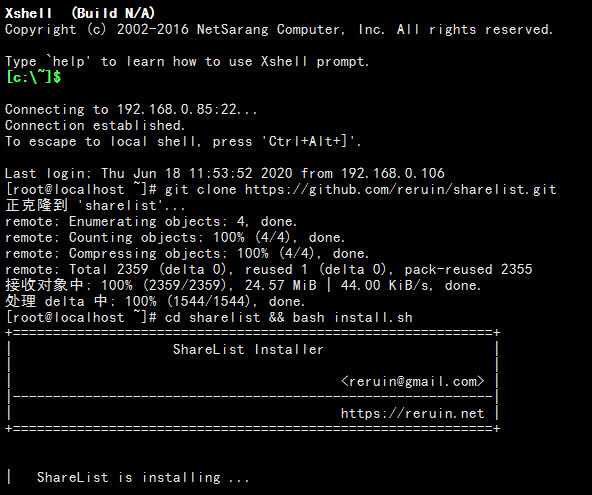
Task: Click the green [c:\~]$ local prompt
Action: tap(33, 77)
